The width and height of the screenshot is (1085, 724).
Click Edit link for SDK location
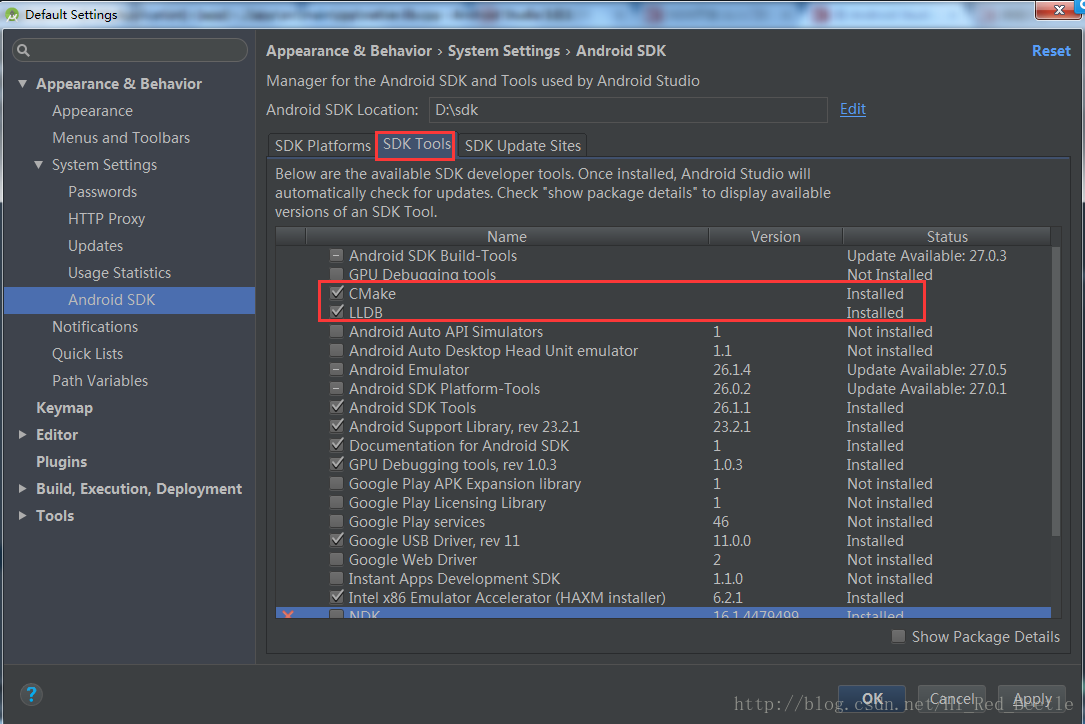[852, 109]
